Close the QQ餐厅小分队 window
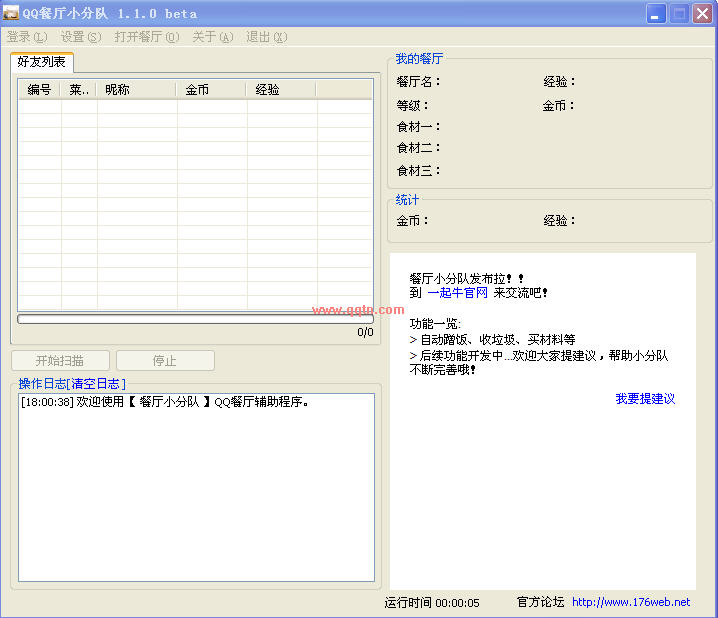This screenshot has width=718, height=618. click(x=702, y=14)
